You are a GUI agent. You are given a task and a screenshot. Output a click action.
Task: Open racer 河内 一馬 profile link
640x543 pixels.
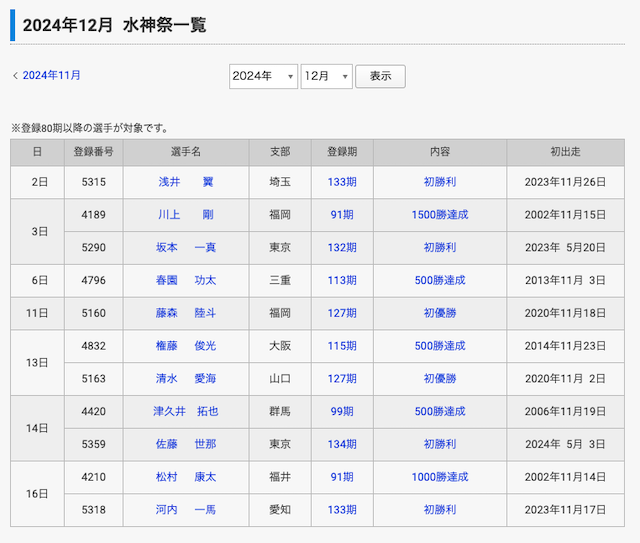point(186,510)
